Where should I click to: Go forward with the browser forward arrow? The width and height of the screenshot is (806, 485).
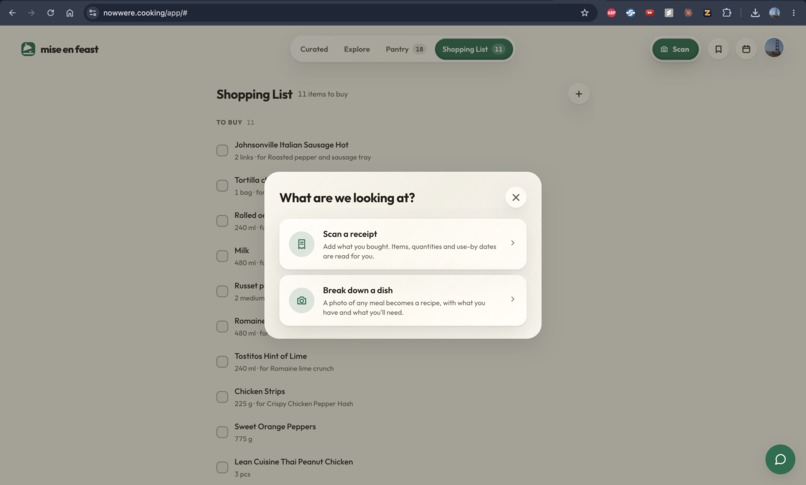click(31, 13)
